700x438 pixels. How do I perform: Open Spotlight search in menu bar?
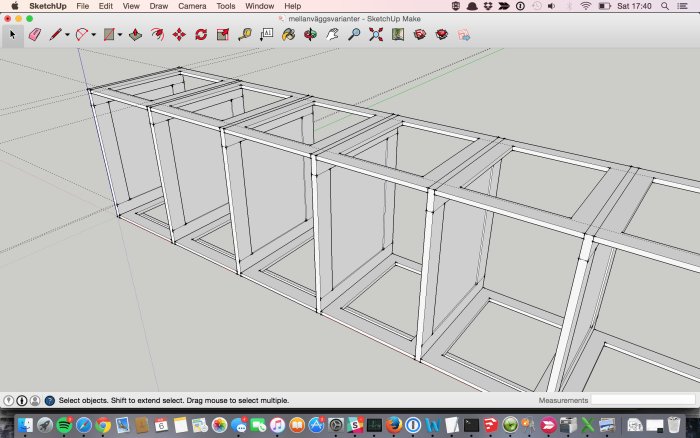click(x=665, y=6)
